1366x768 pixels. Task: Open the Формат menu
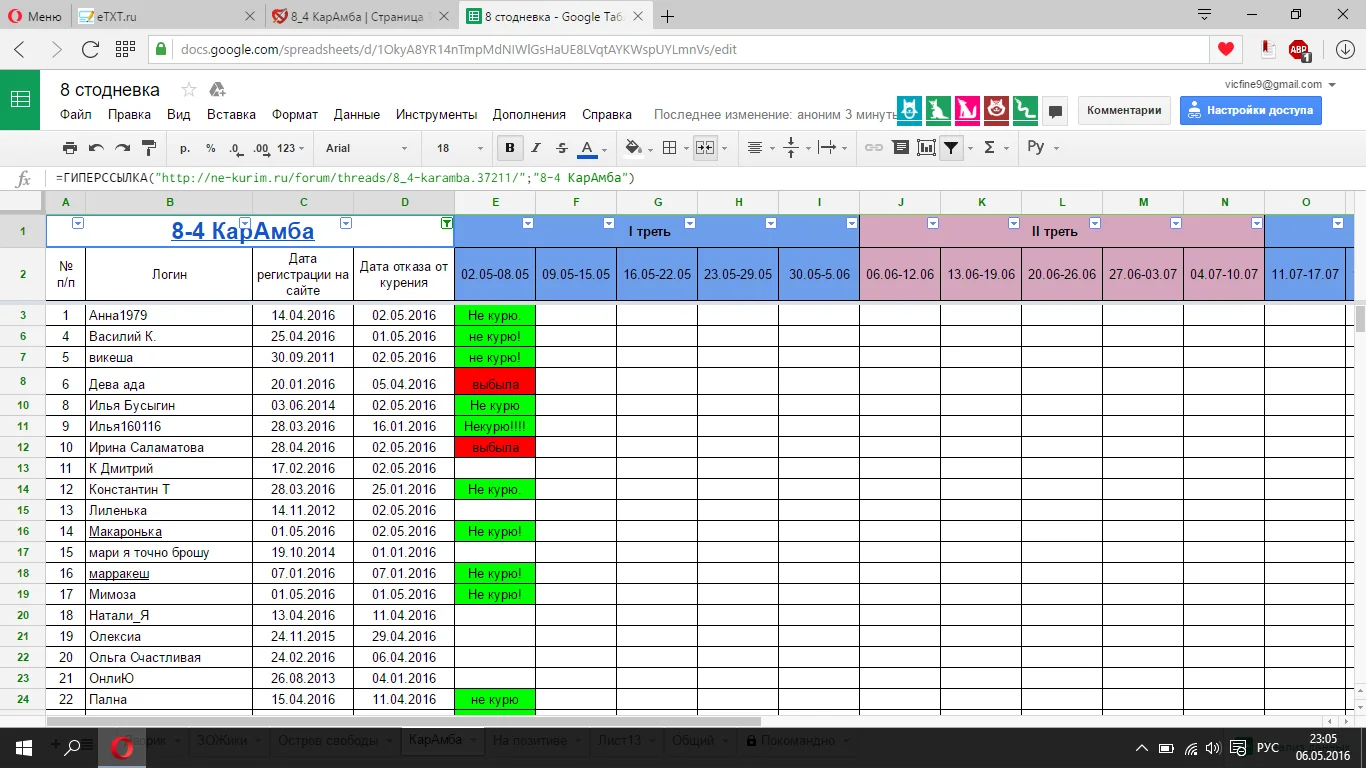tap(295, 114)
